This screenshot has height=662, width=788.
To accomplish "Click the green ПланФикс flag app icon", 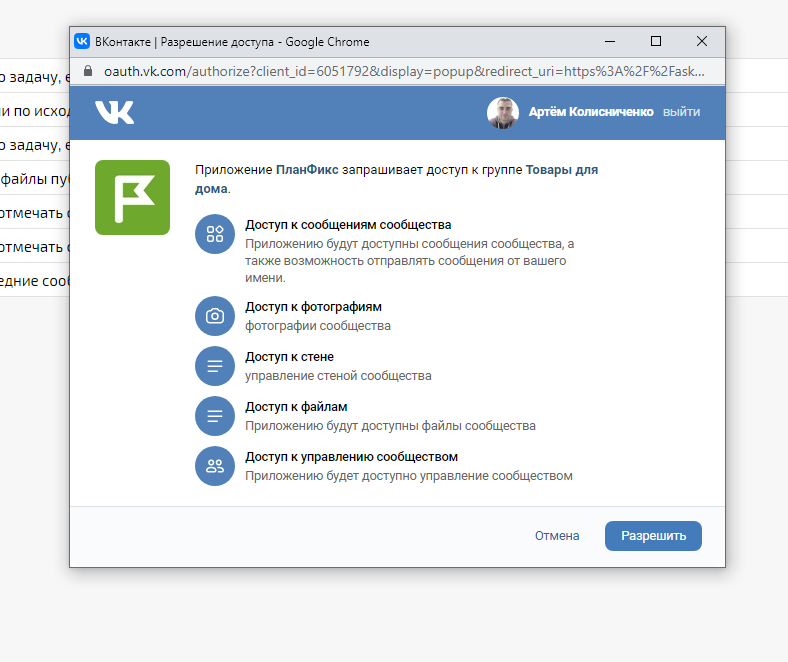I will pos(132,197).
